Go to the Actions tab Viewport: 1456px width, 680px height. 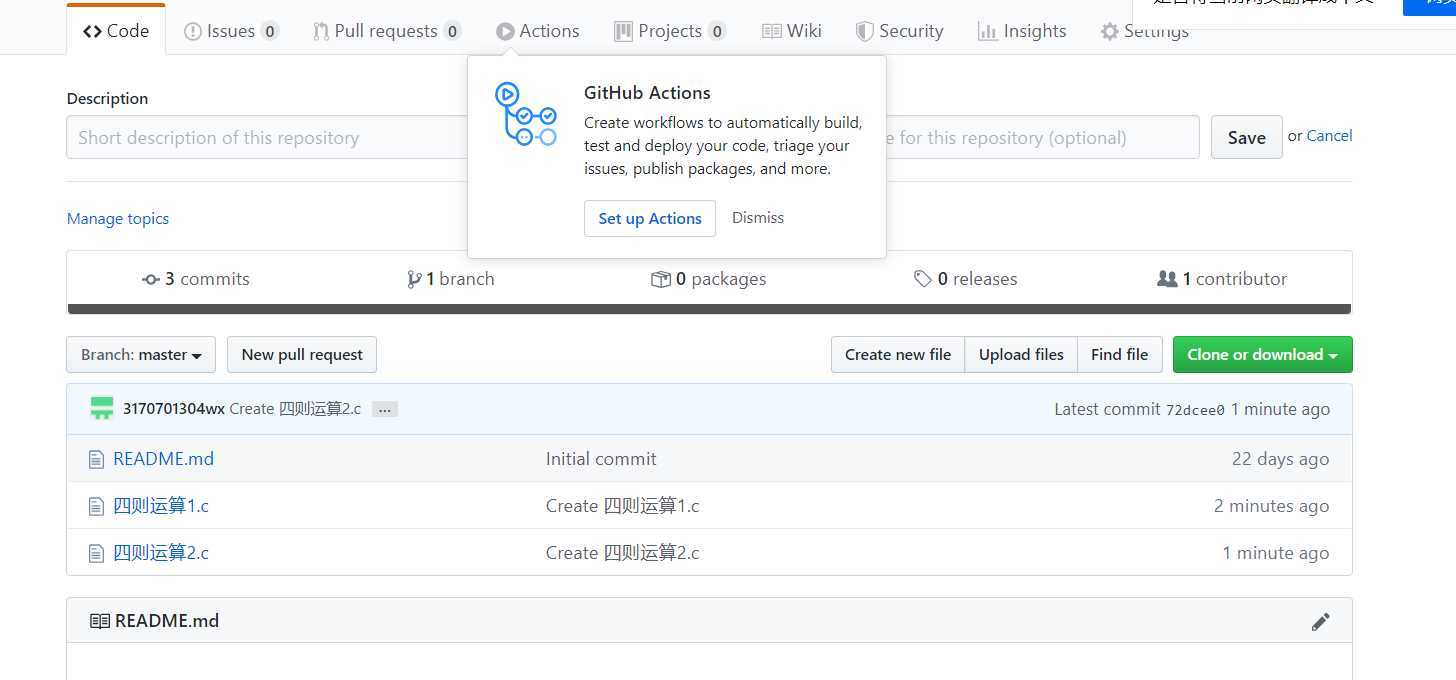click(x=538, y=31)
